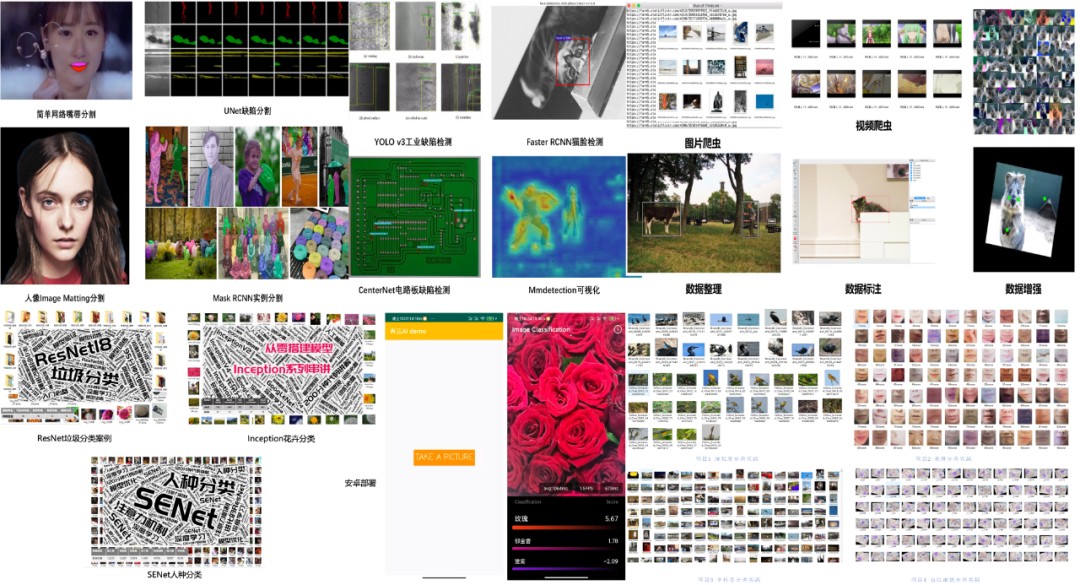Open the YOLO v3 industrial defect images

[415, 61]
